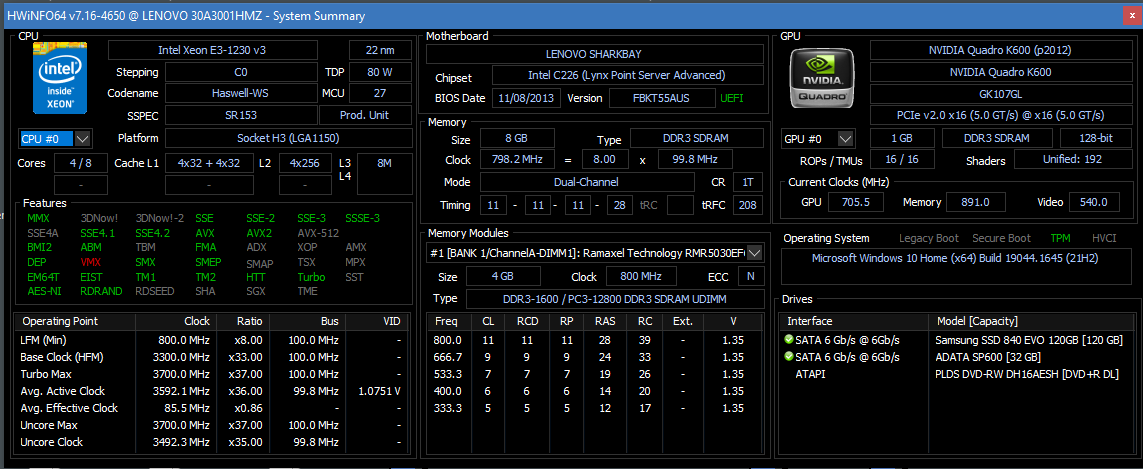Select the 800.0 frequency timing row
The image size is (1143, 469).
coord(595,340)
